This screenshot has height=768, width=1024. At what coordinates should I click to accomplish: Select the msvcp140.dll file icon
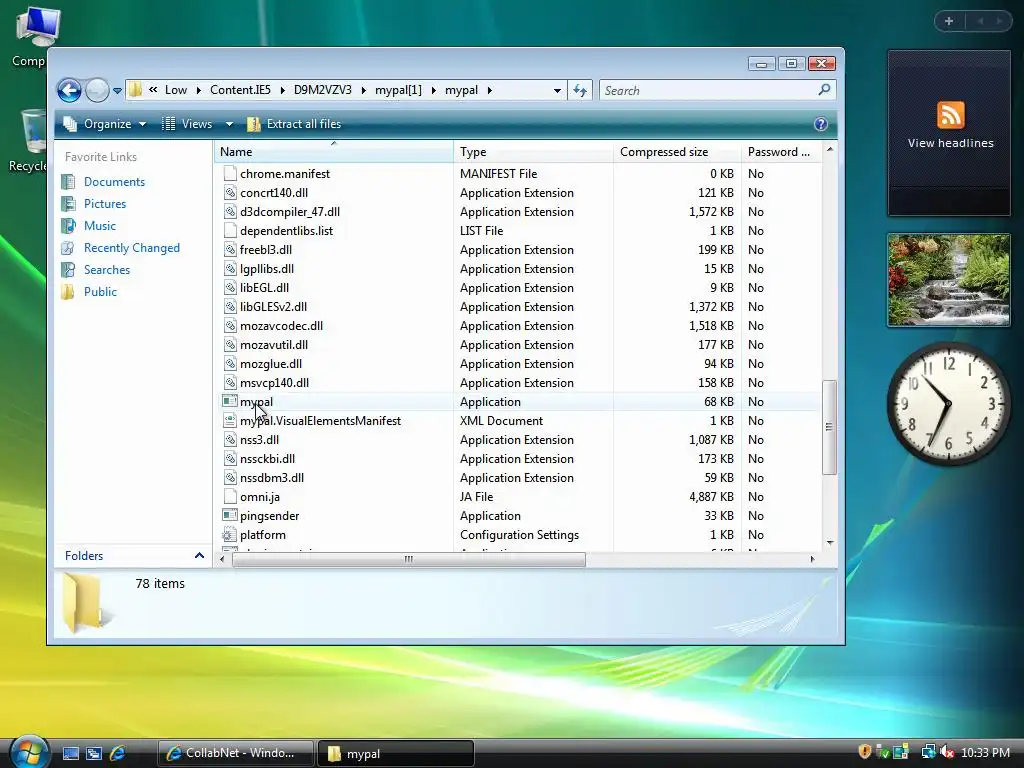tap(229, 383)
